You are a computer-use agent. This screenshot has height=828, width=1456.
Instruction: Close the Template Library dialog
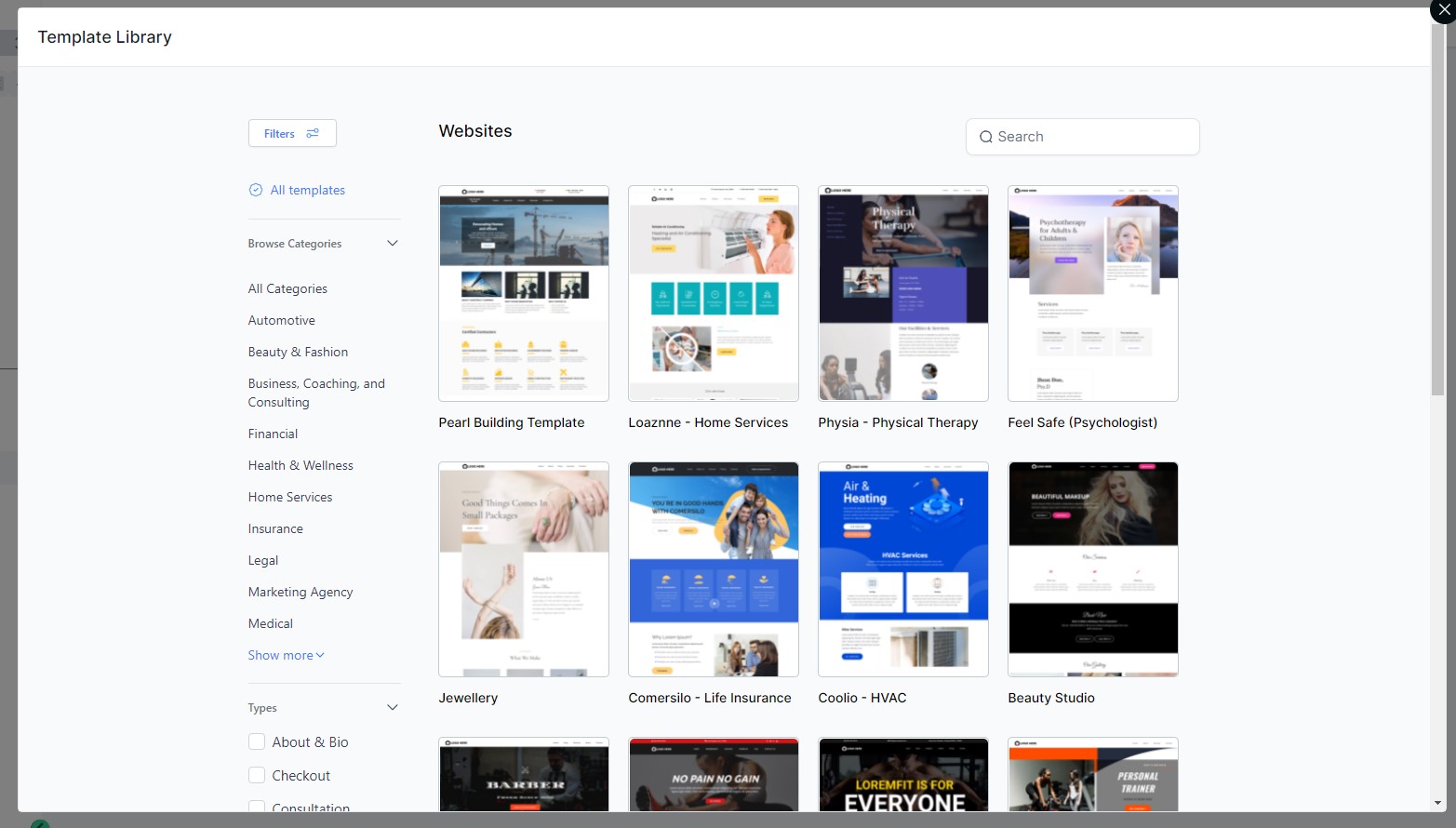1444,10
